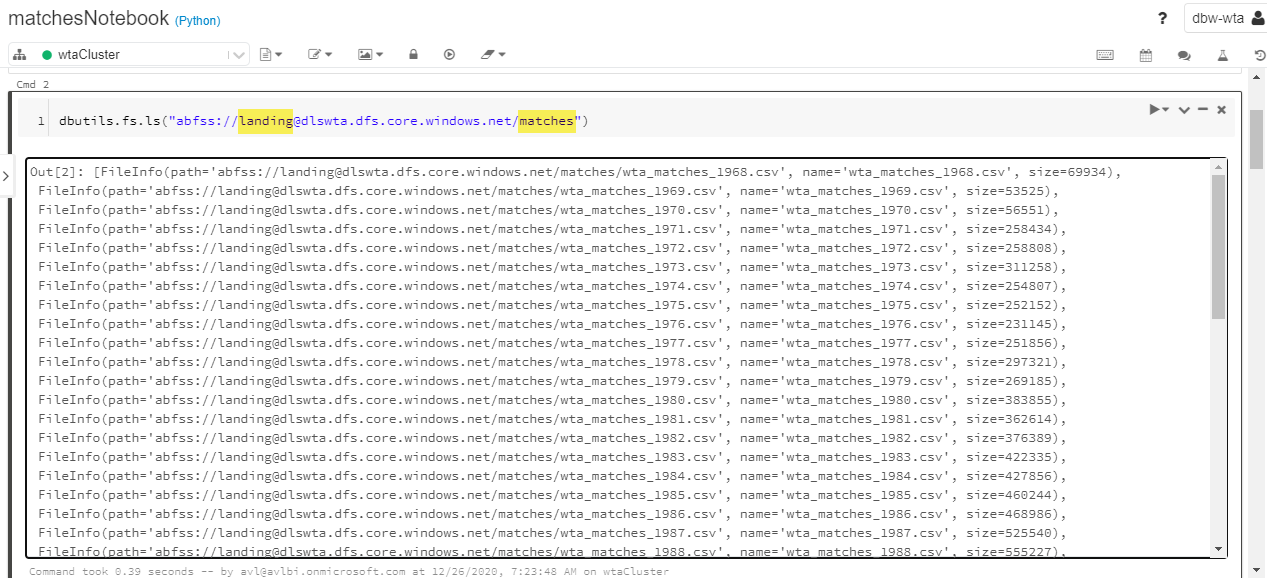
Task: Click the cluster hierarchy icon
Action: coord(20,55)
